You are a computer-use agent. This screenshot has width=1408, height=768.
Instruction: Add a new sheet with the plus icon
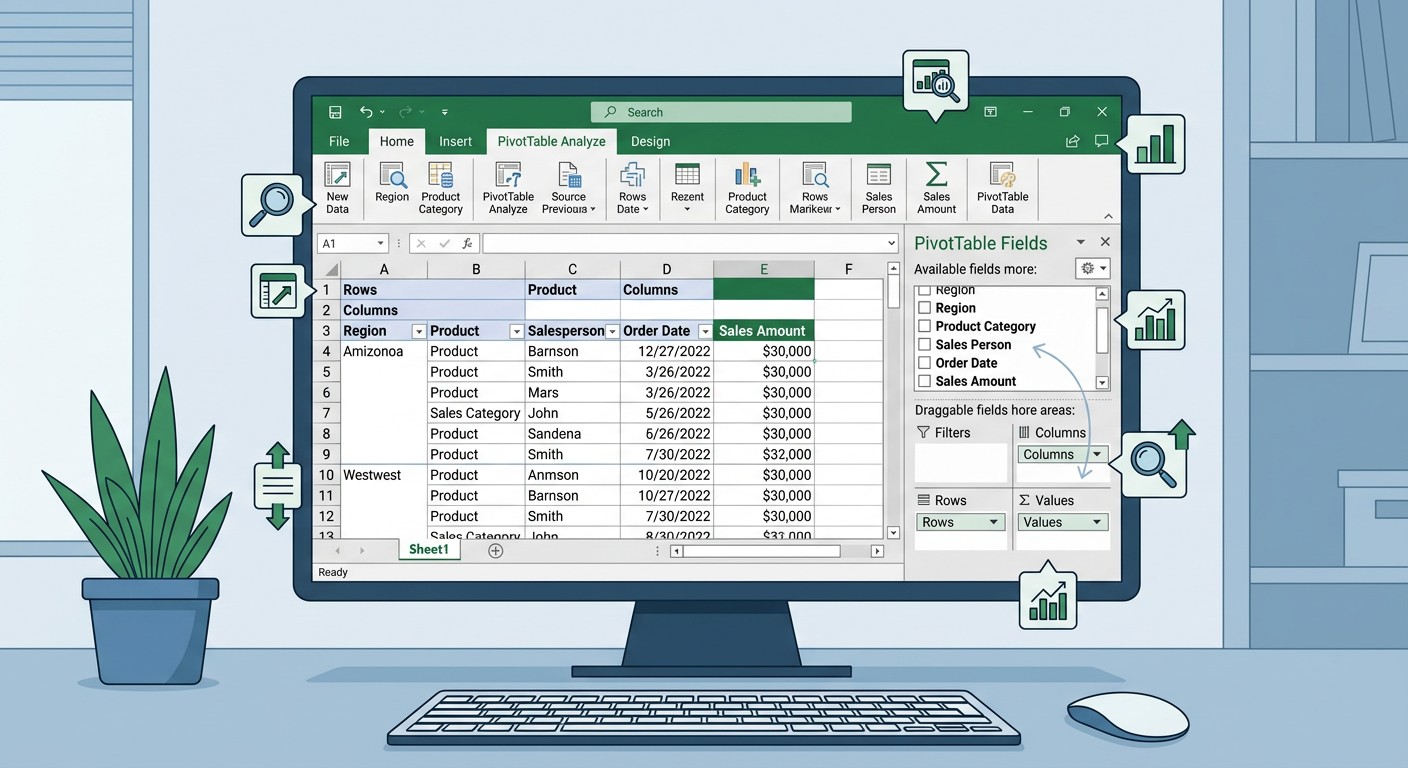pos(495,551)
